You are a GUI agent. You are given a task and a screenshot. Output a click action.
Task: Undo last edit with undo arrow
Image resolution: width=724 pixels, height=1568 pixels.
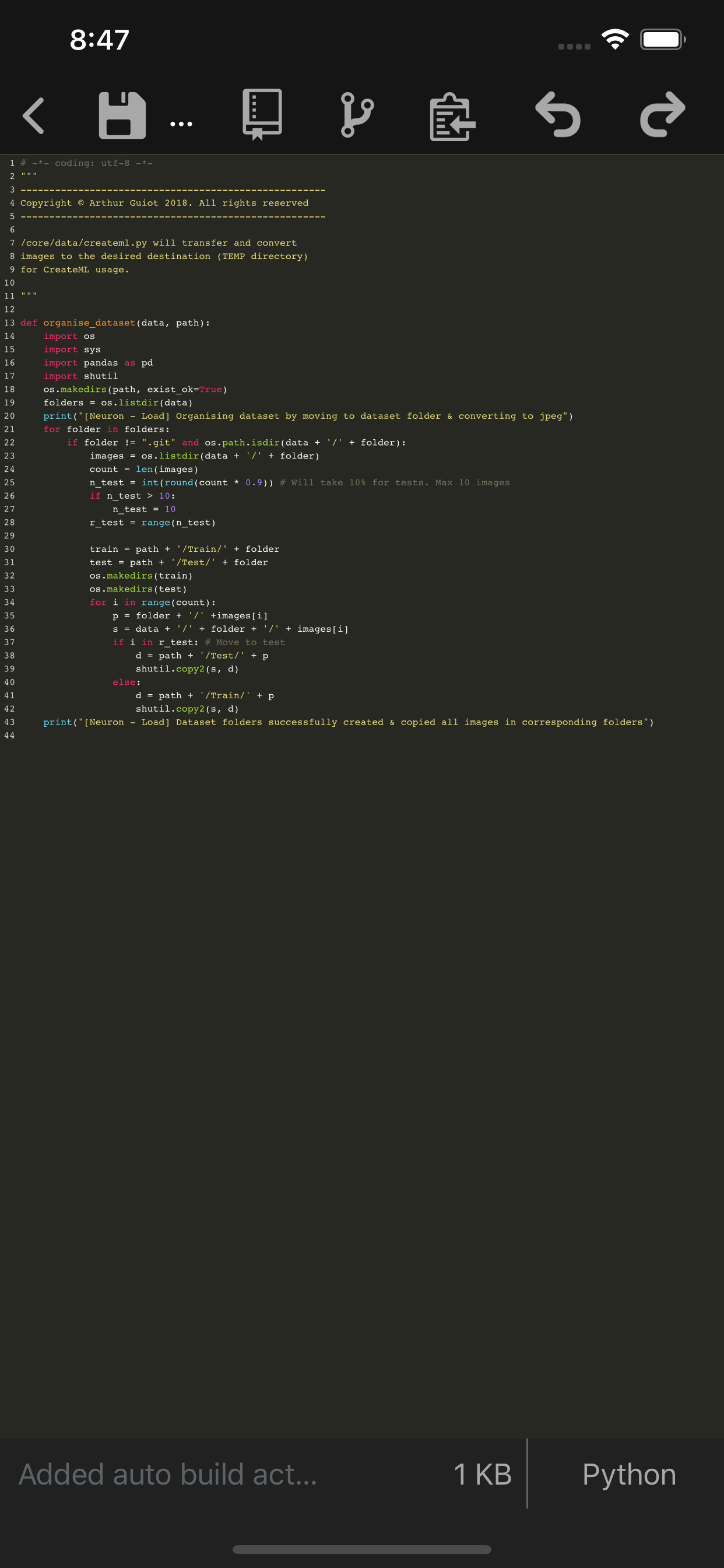point(558,114)
